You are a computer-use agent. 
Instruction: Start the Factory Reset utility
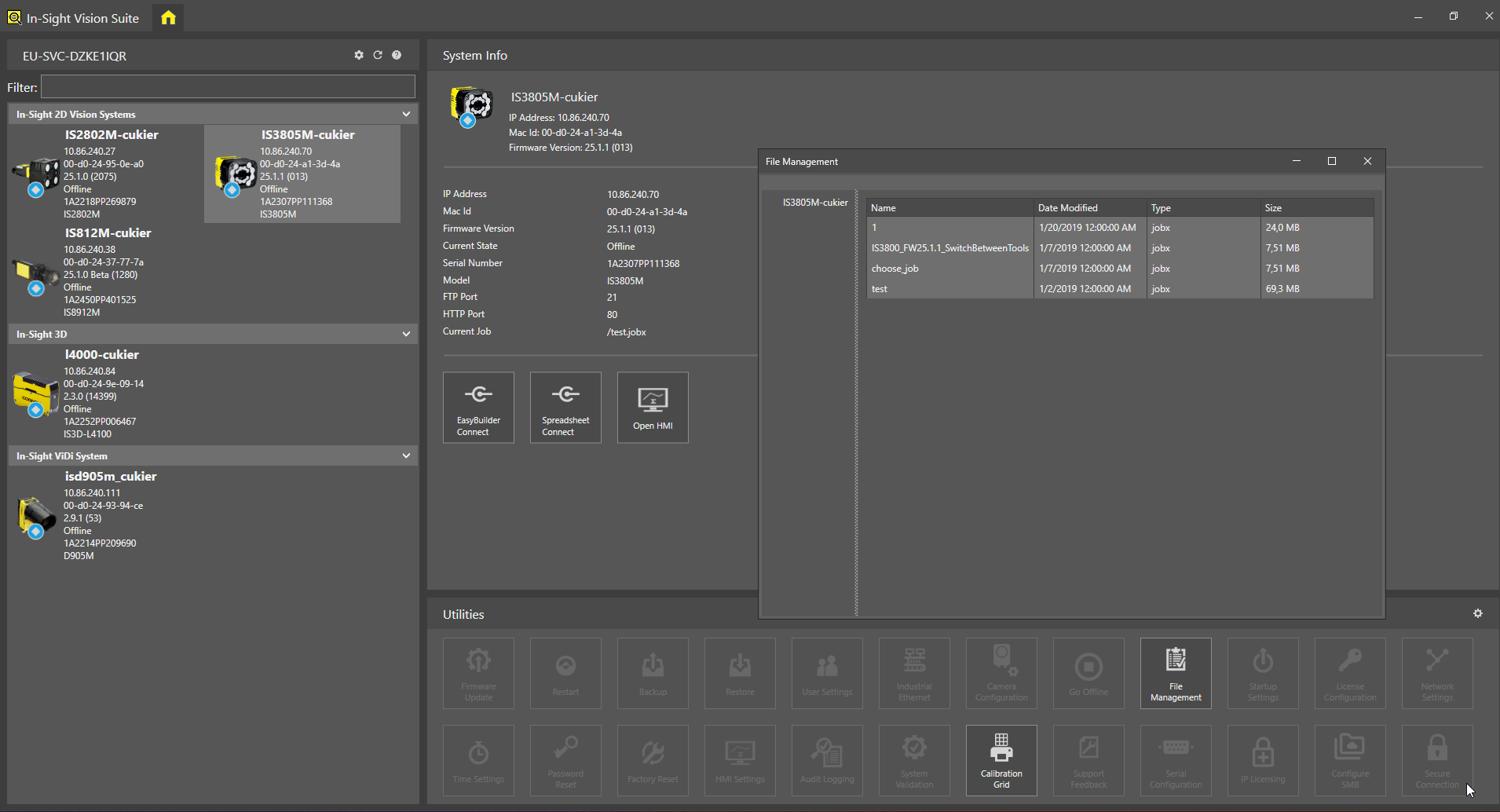(x=653, y=760)
